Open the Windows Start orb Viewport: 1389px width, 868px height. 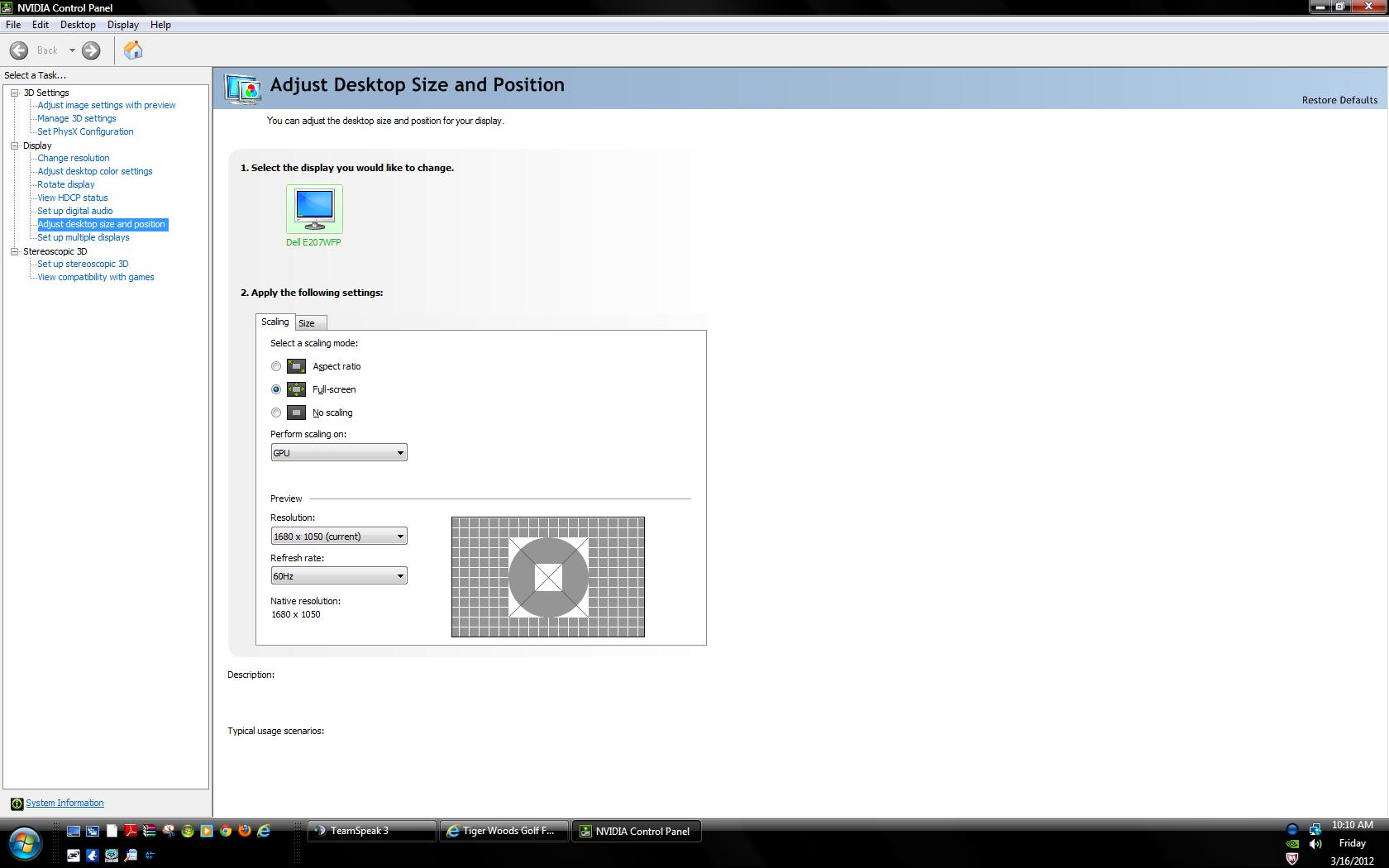pos(25,844)
